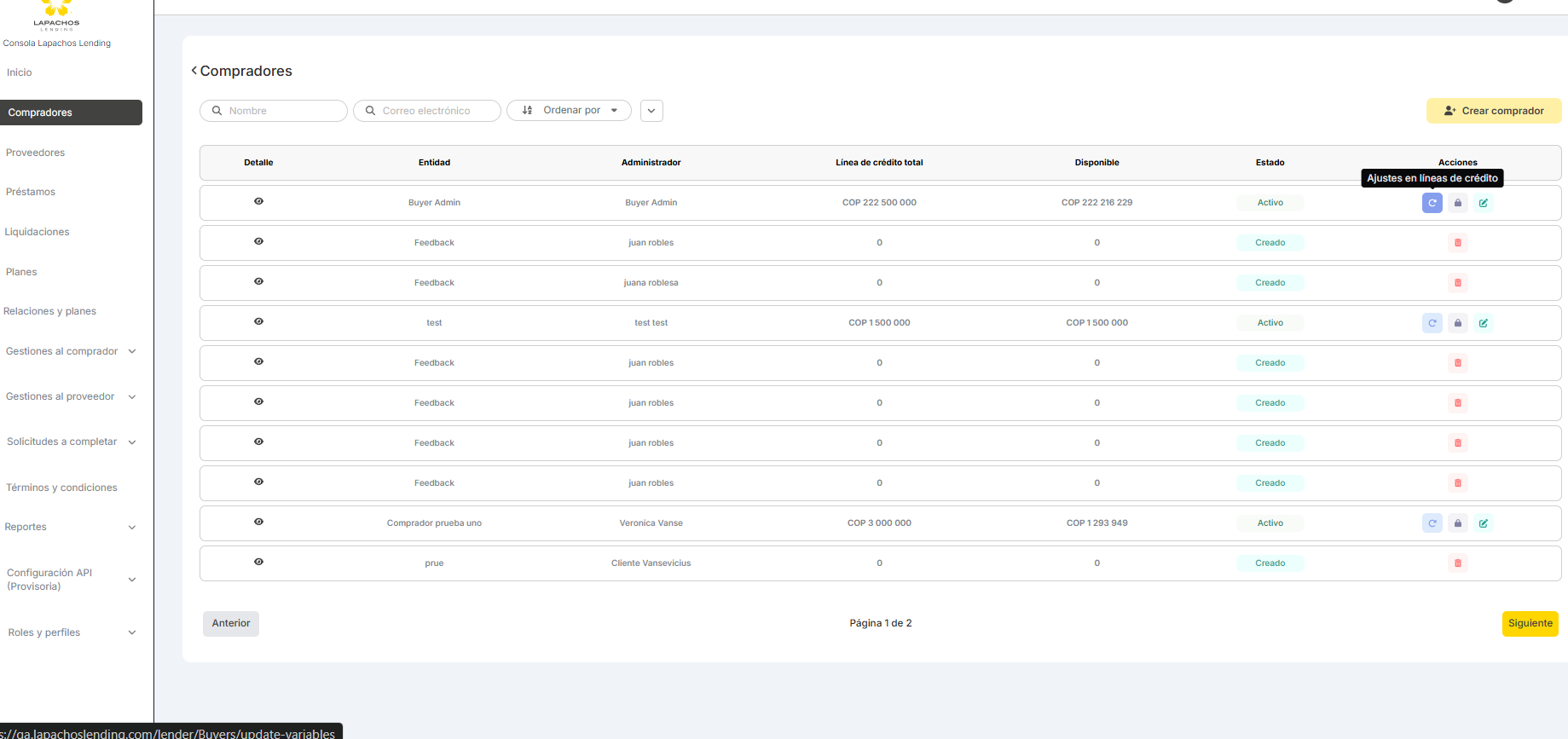Click lock icon for Comprador prueba uno
Image resolution: width=1568 pixels, height=739 pixels.
click(1457, 523)
